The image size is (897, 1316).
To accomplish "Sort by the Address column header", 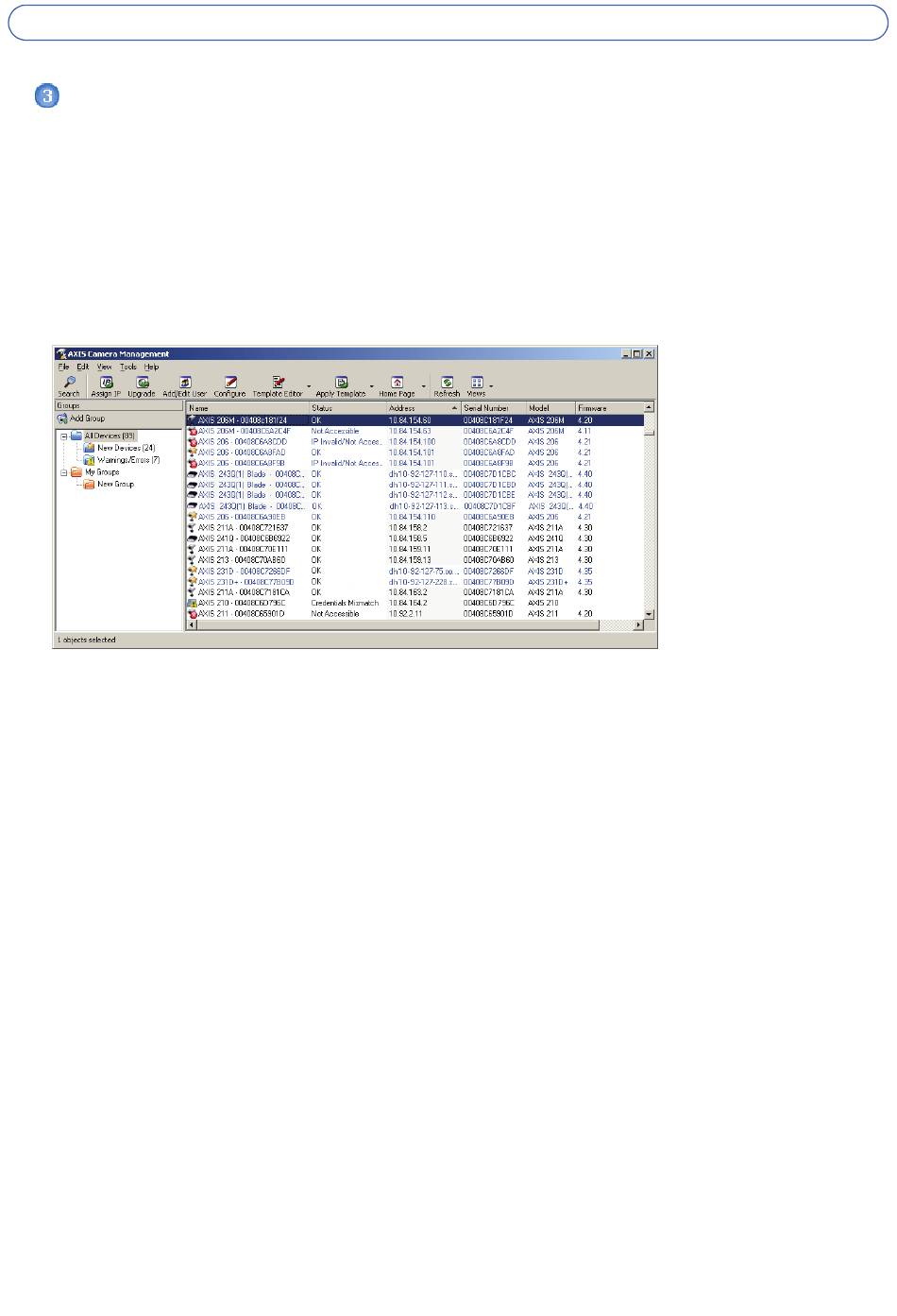I will point(424,408).
